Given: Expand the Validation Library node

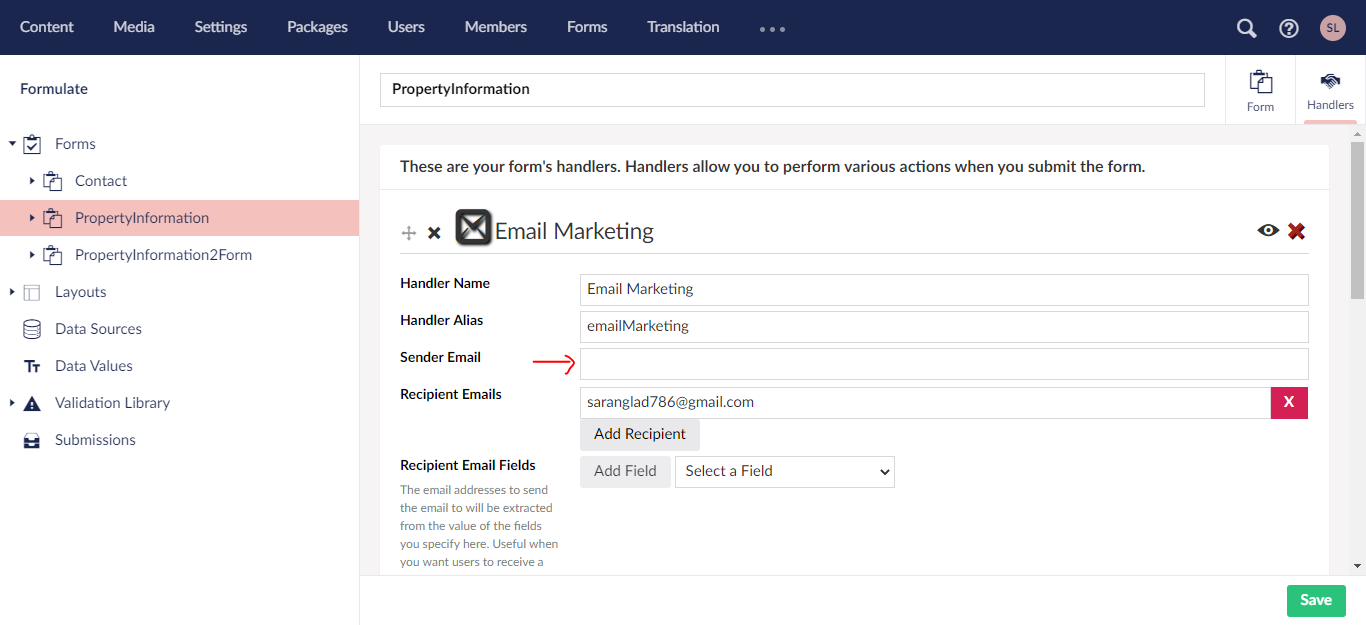Looking at the screenshot, I should pyautogui.click(x=12, y=403).
